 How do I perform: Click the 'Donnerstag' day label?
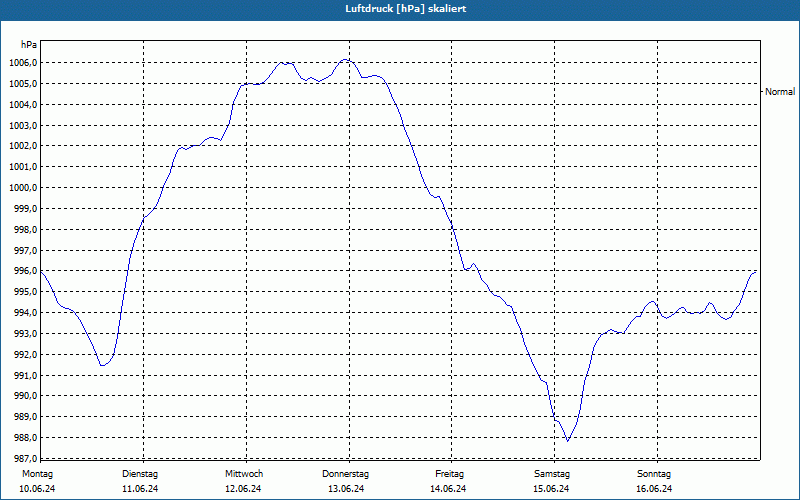345,474
